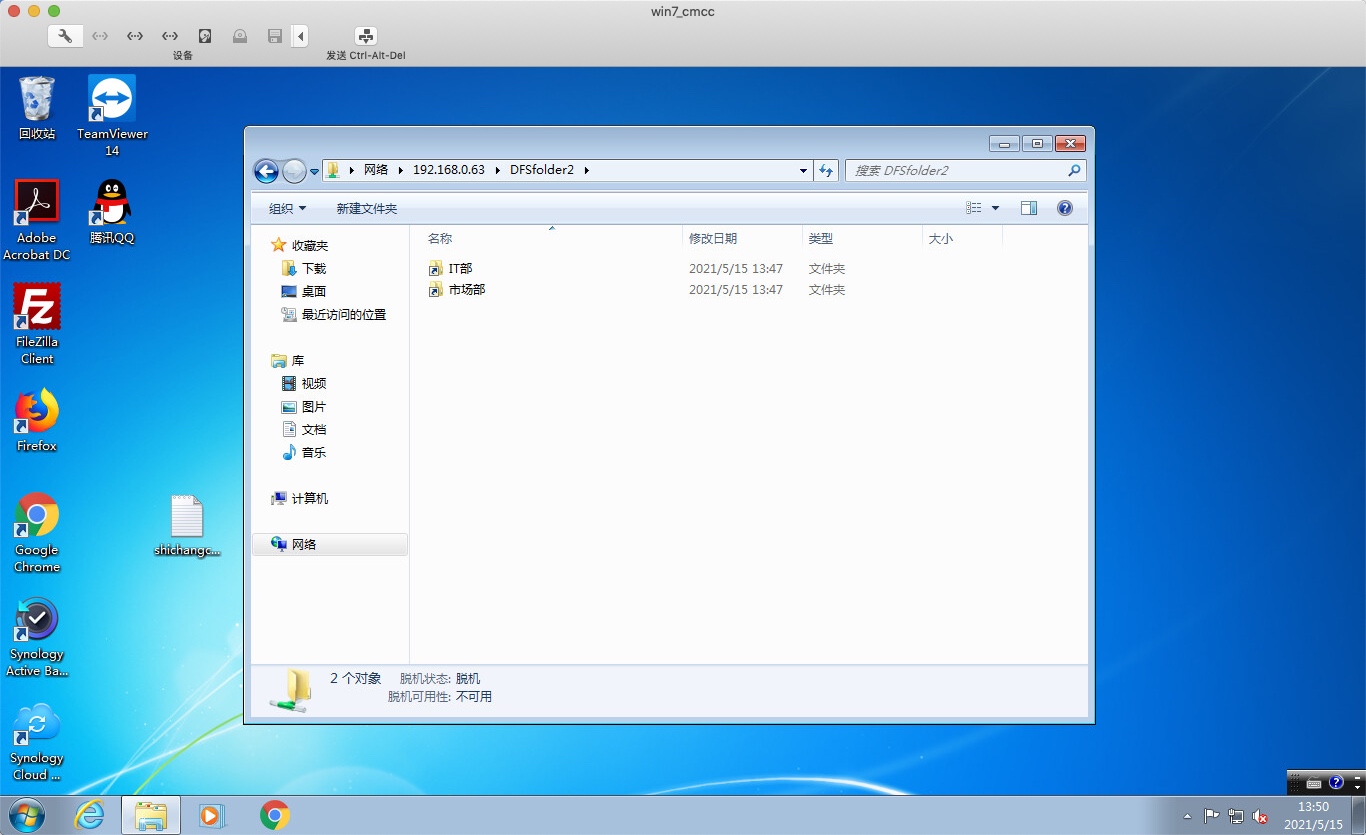Expand the arrow after DFSfolder2 breadcrumb
The image size is (1366, 835).
coord(587,170)
